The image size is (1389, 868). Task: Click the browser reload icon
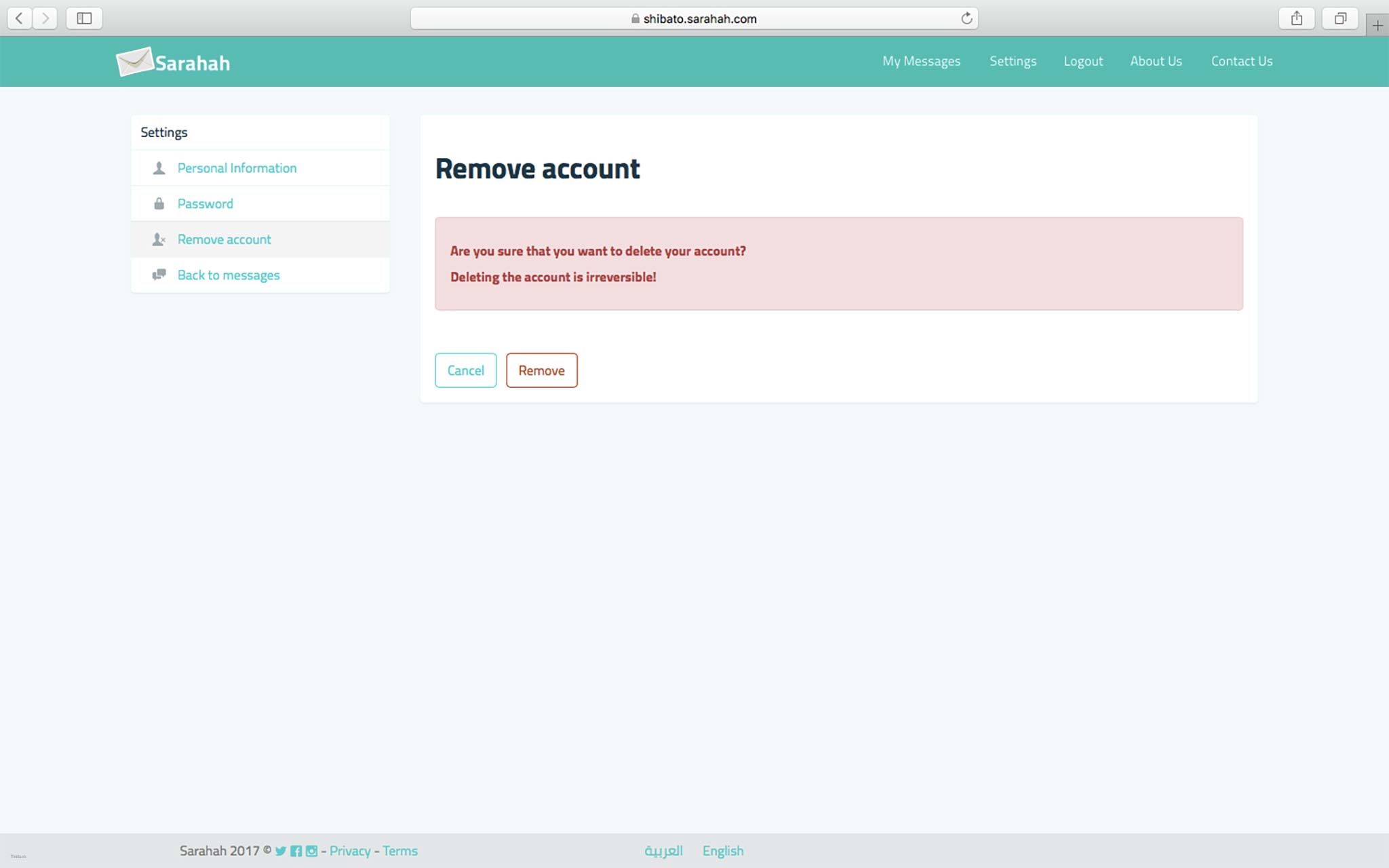pos(966,18)
